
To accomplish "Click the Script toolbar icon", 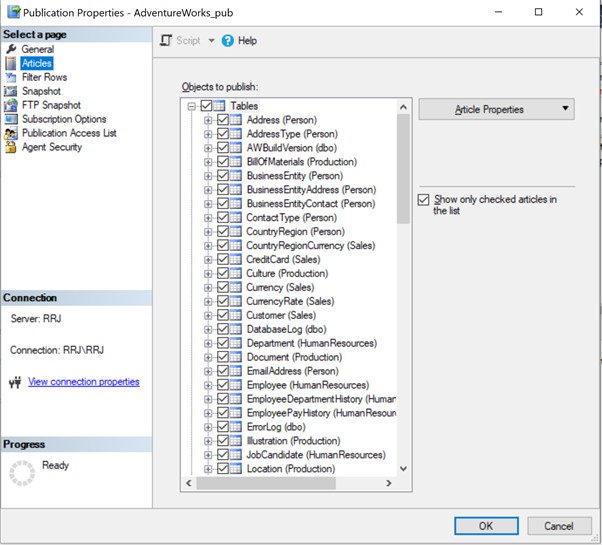I will coord(166,40).
